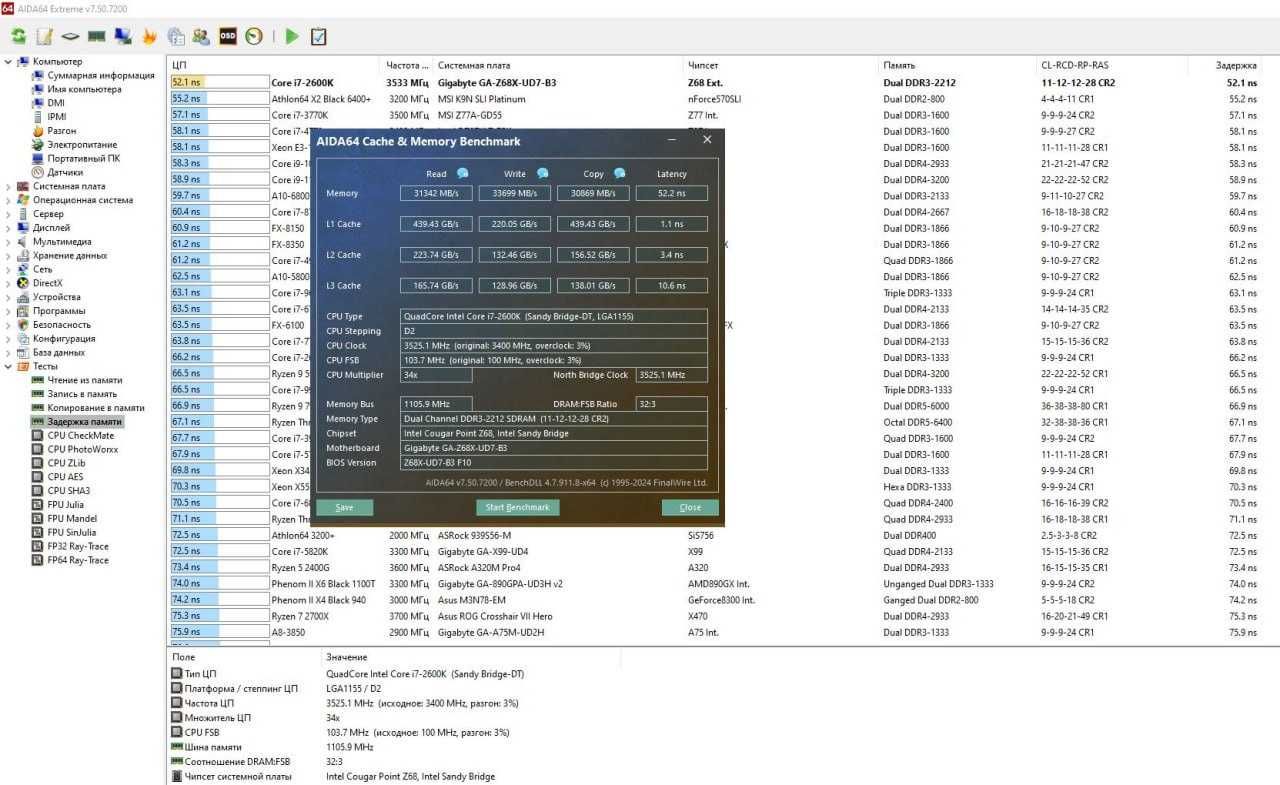Click the green Start play icon
Viewport: 1280px width, 785px height.
292,37
